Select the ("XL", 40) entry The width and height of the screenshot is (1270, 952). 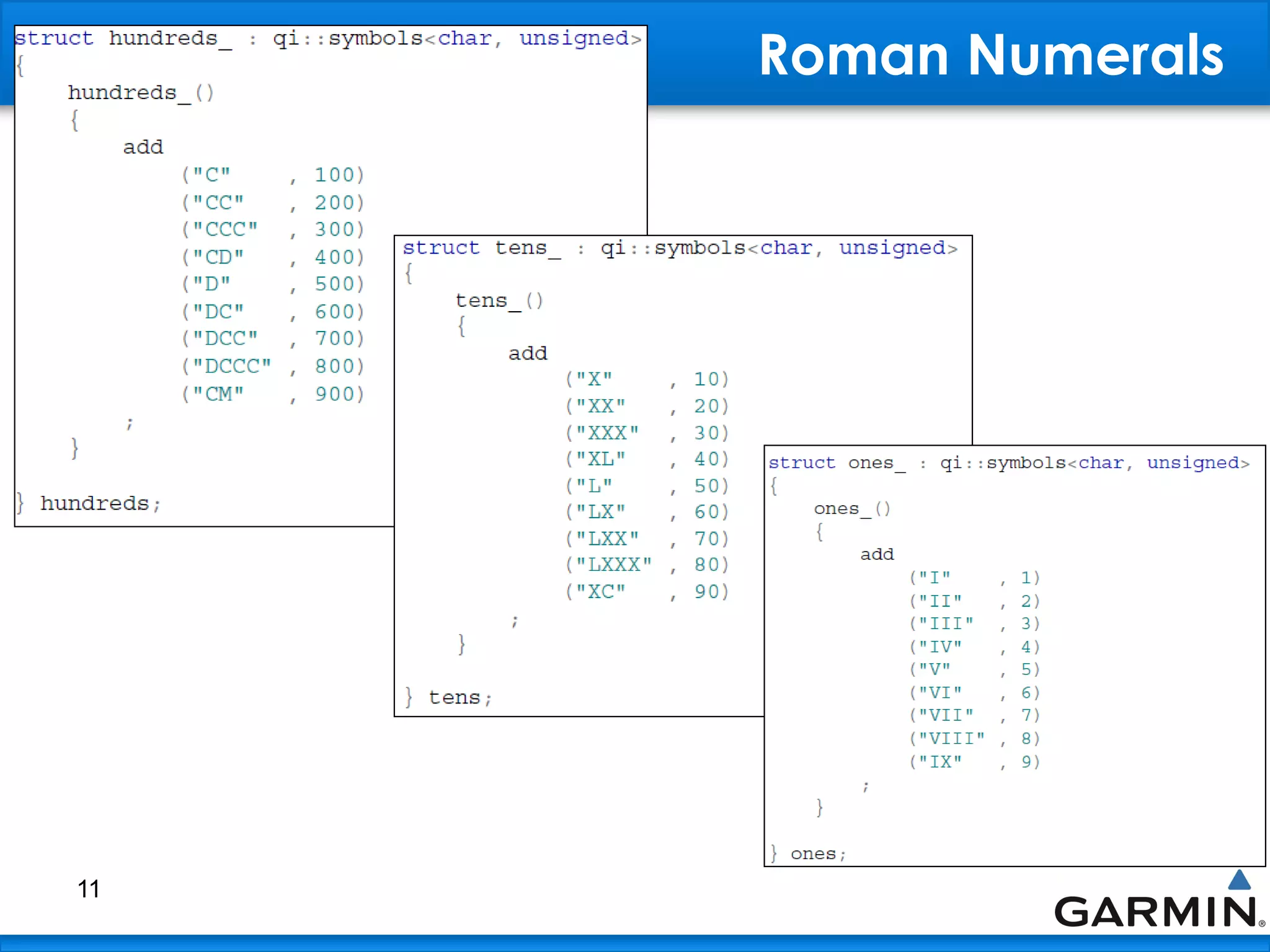647,459
